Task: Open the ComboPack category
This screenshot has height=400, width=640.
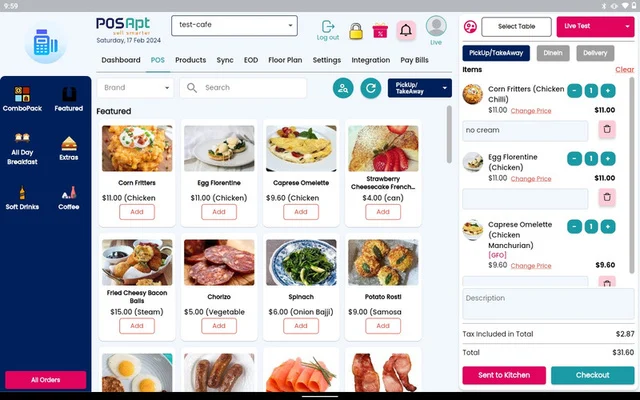Action: point(22,99)
